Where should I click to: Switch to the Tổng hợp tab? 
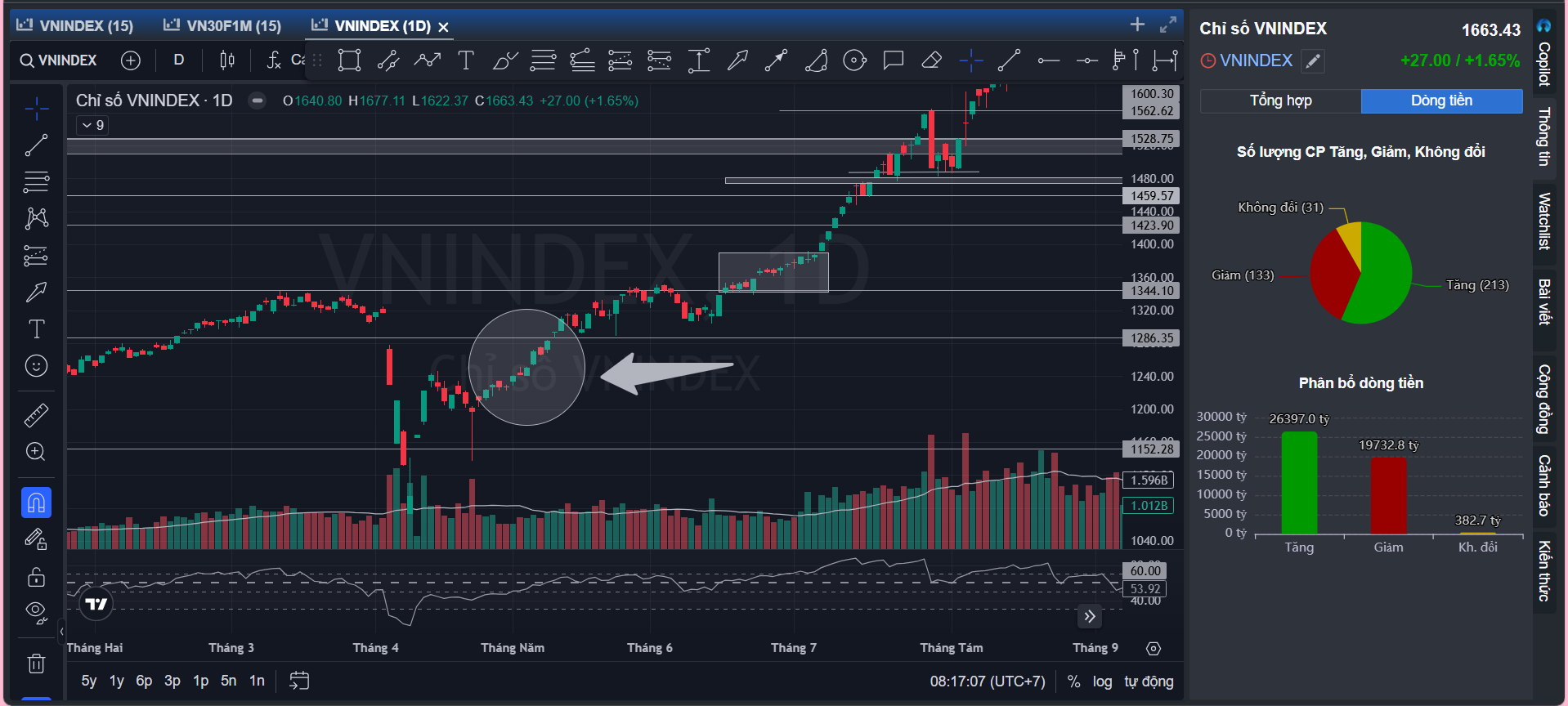(x=1280, y=101)
